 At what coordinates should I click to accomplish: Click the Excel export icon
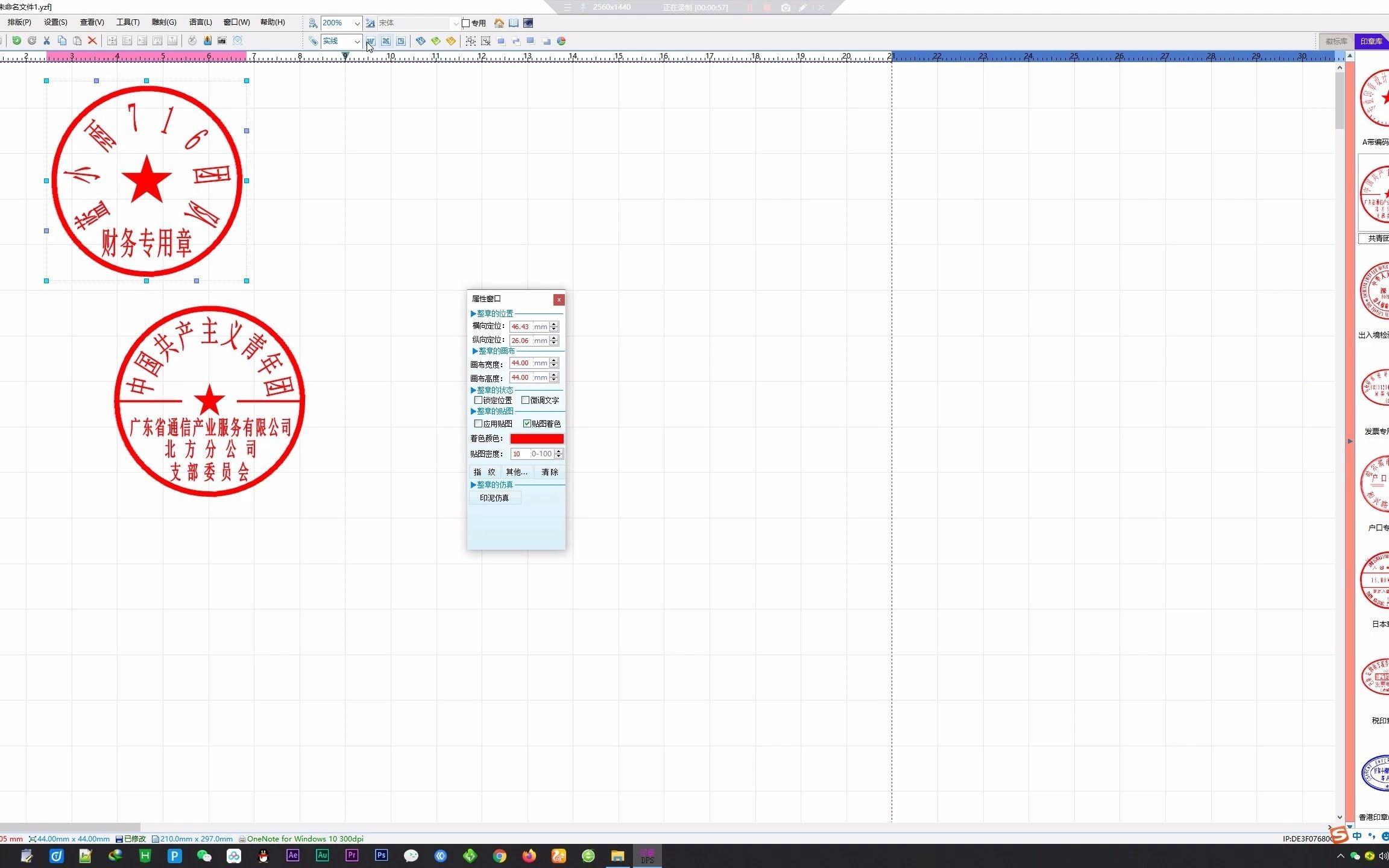pos(386,41)
